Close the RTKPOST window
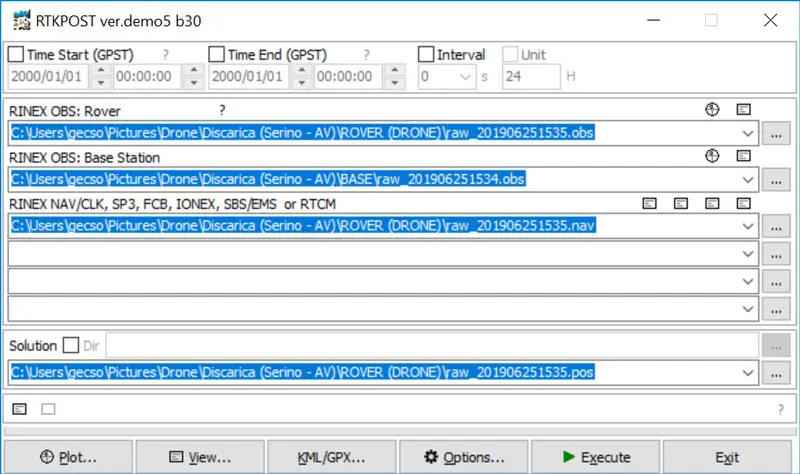Image resolution: width=800 pixels, height=474 pixels. (x=770, y=20)
